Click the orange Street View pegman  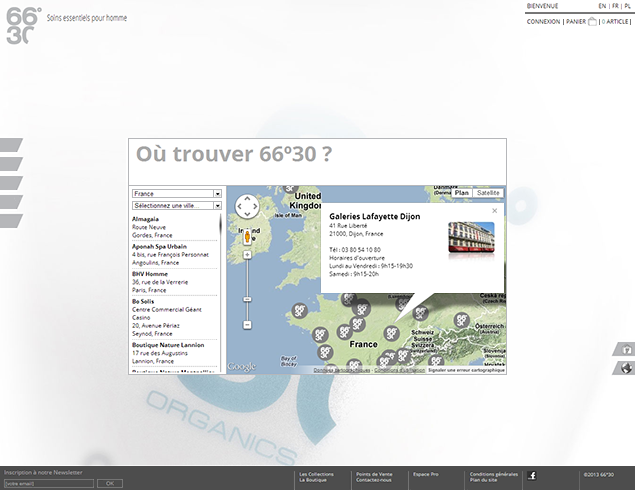pyautogui.click(x=247, y=236)
